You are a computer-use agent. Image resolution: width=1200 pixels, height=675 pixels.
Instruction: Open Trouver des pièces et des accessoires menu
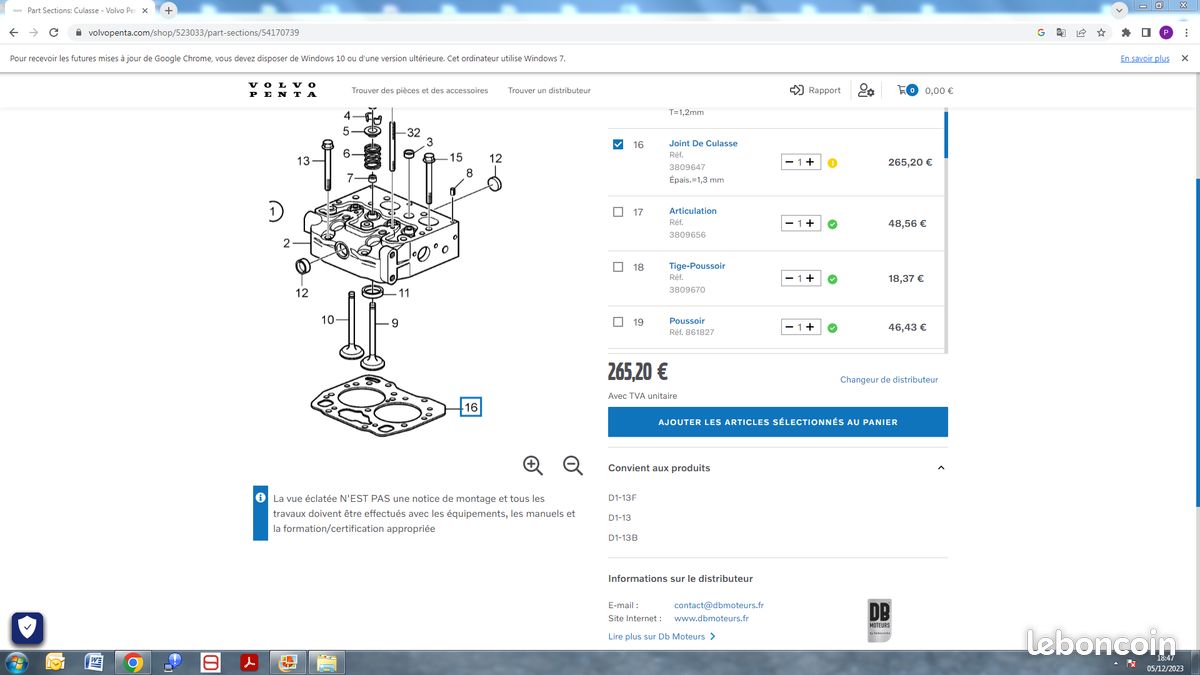(x=420, y=90)
